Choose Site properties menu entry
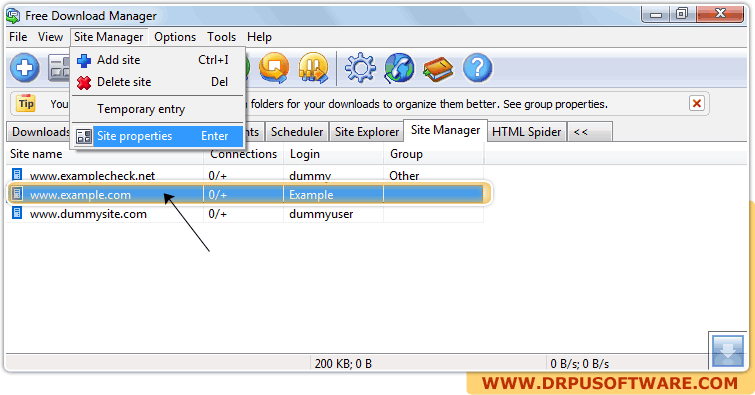Image resolution: width=755 pixels, height=395 pixels. [158, 136]
